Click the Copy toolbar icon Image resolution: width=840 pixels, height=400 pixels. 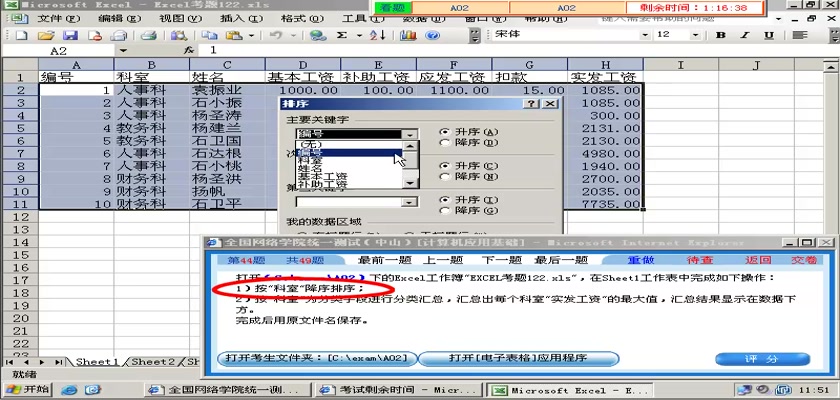pyautogui.click(x=209, y=35)
